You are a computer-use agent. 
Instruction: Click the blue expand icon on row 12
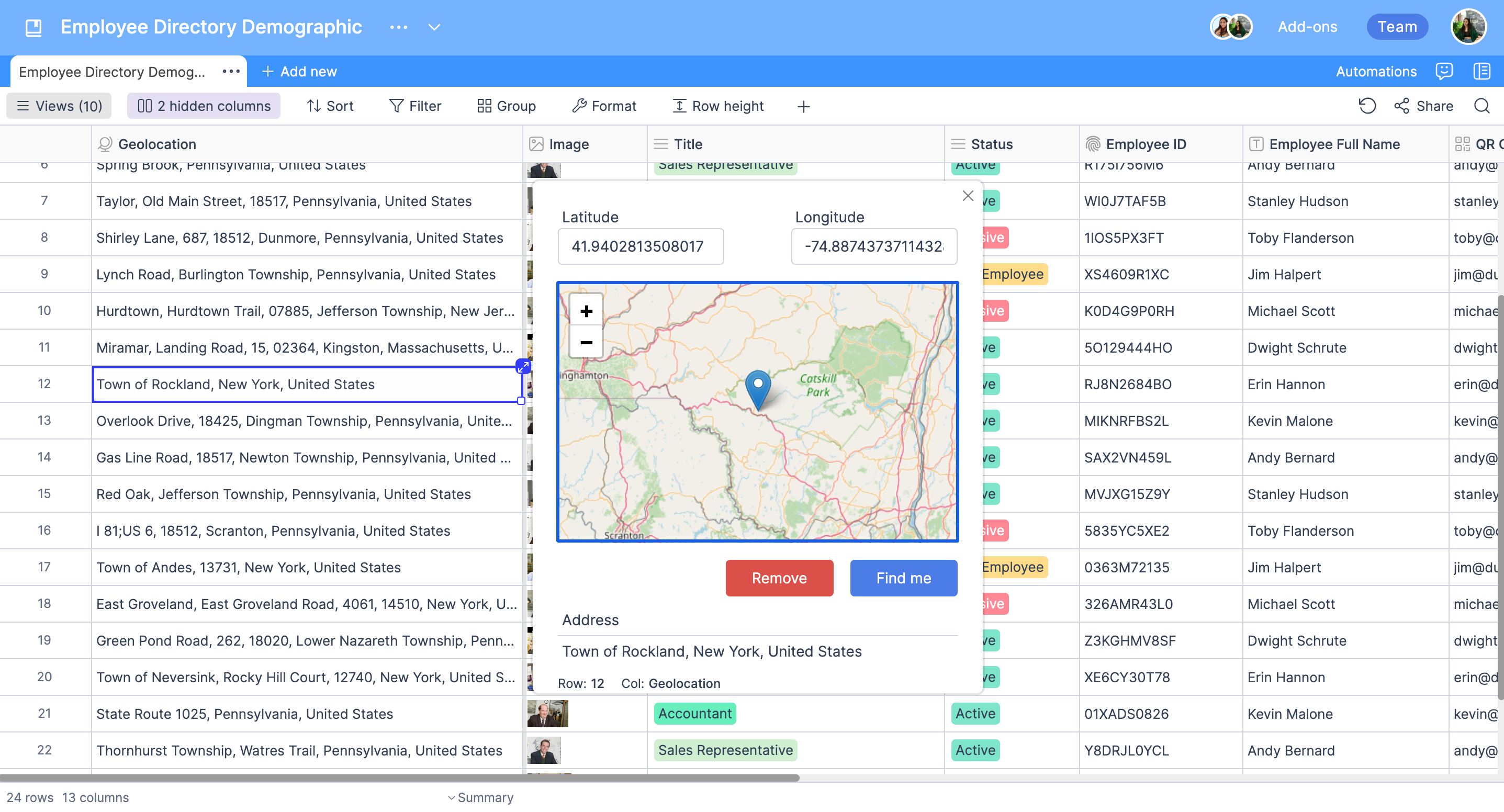[523, 366]
